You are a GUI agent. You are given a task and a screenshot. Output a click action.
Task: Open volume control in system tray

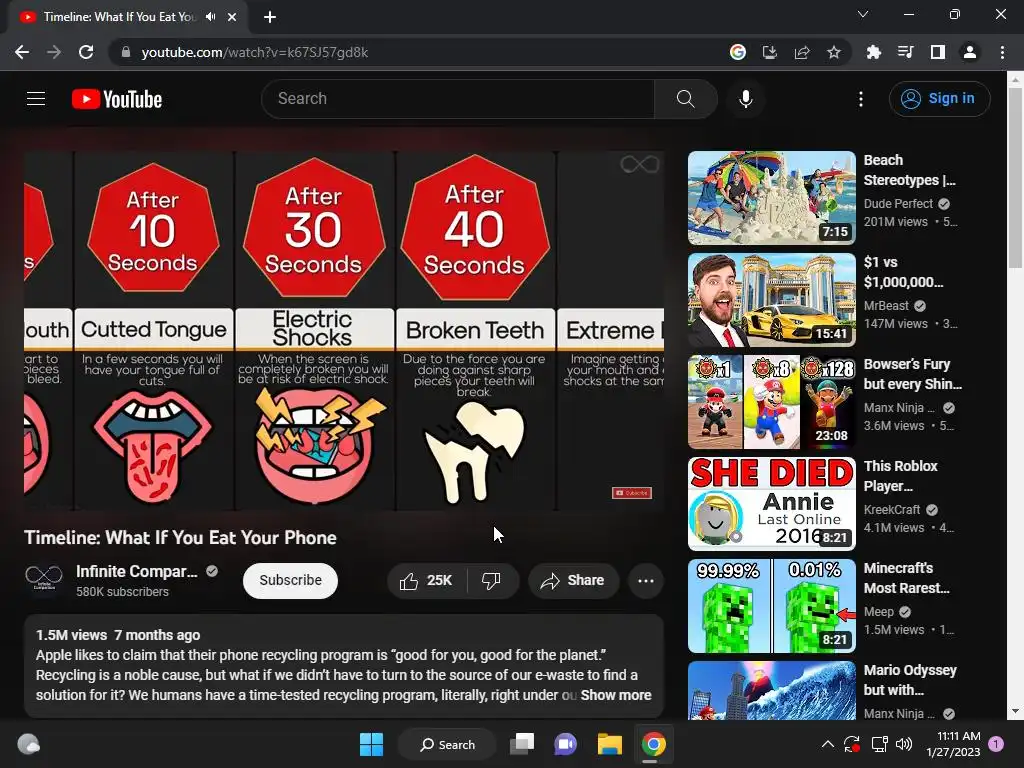click(x=904, y=744)
